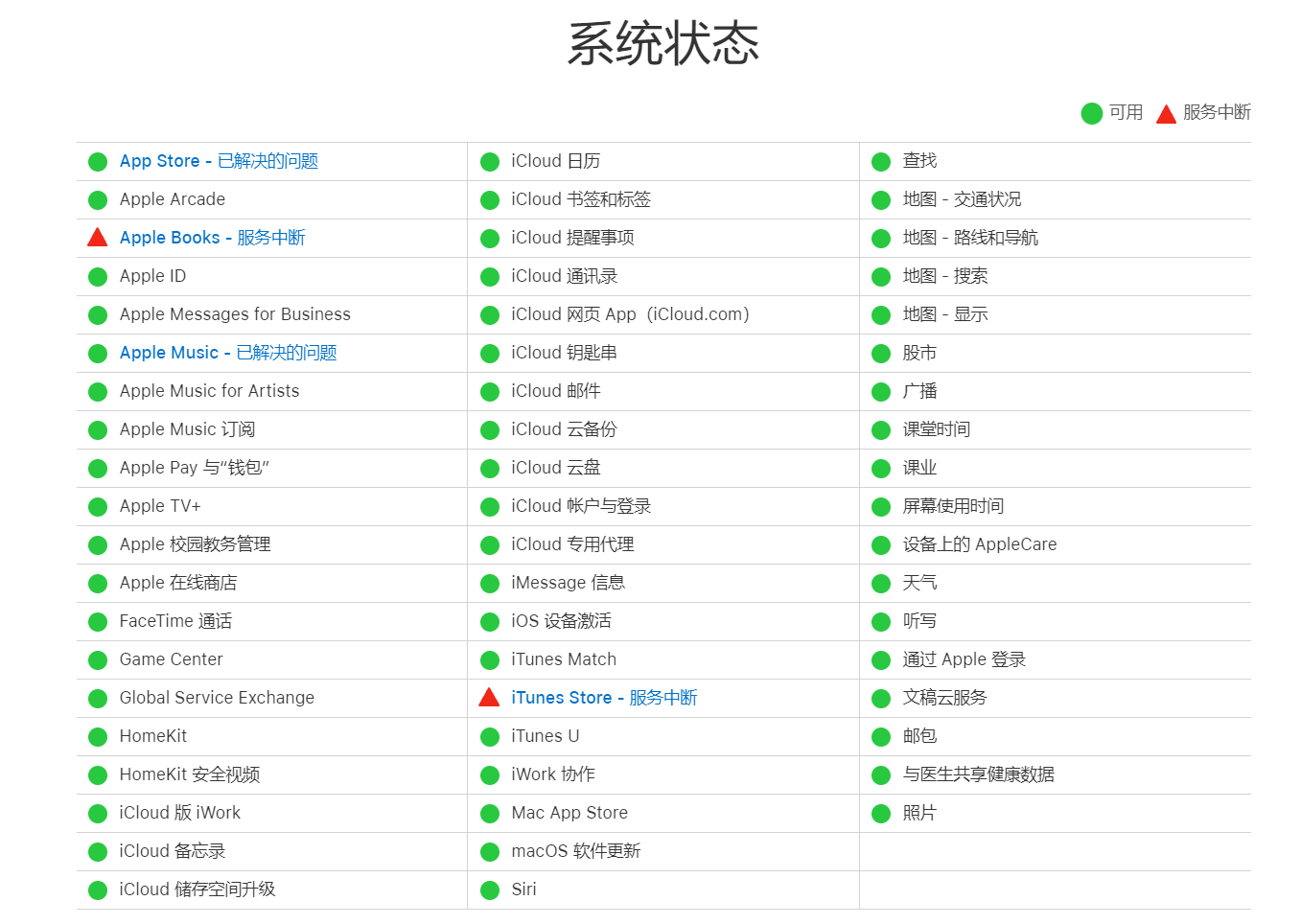Select macOS 软件更新 text
This screenshot has height=924, width=1301.
(575, 851)
